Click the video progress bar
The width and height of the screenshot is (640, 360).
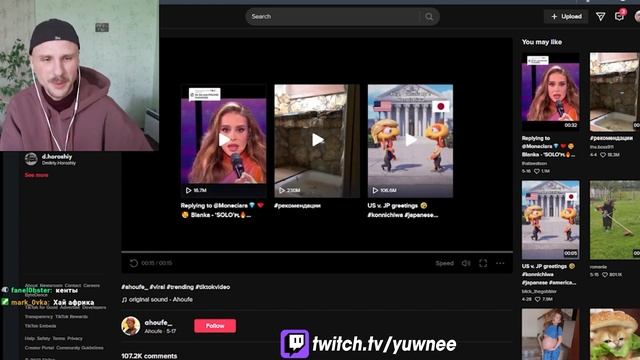coord(317,252)
